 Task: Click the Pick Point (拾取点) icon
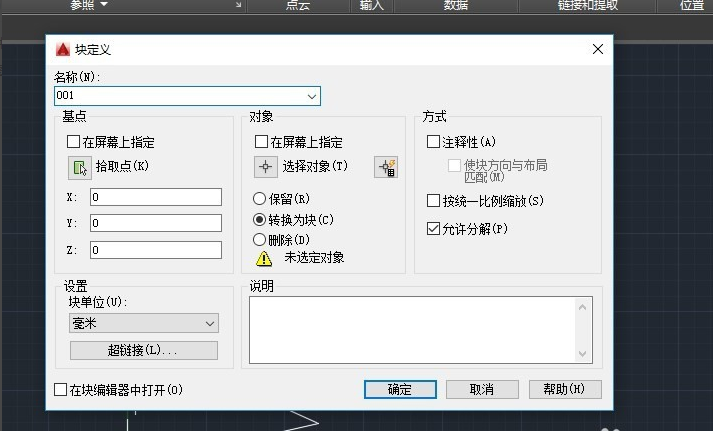click(x=79, y=167)
